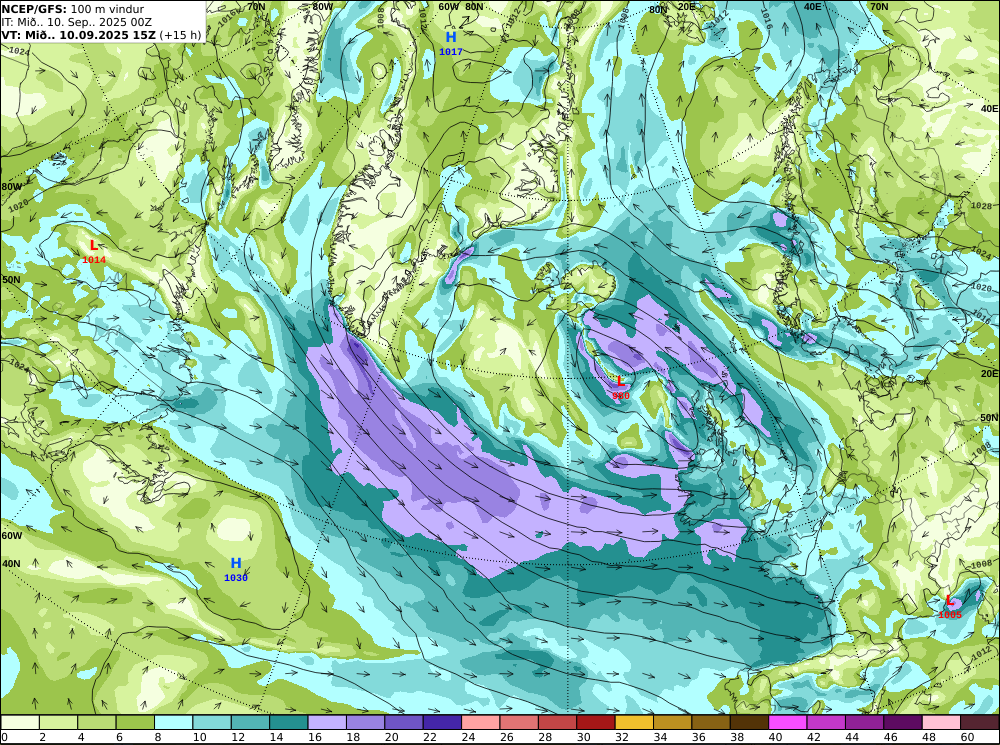Click the pressure value 1014 under the L
Image resolution: width=1000 pixels, height=745 pixels.
coord(94,260)
